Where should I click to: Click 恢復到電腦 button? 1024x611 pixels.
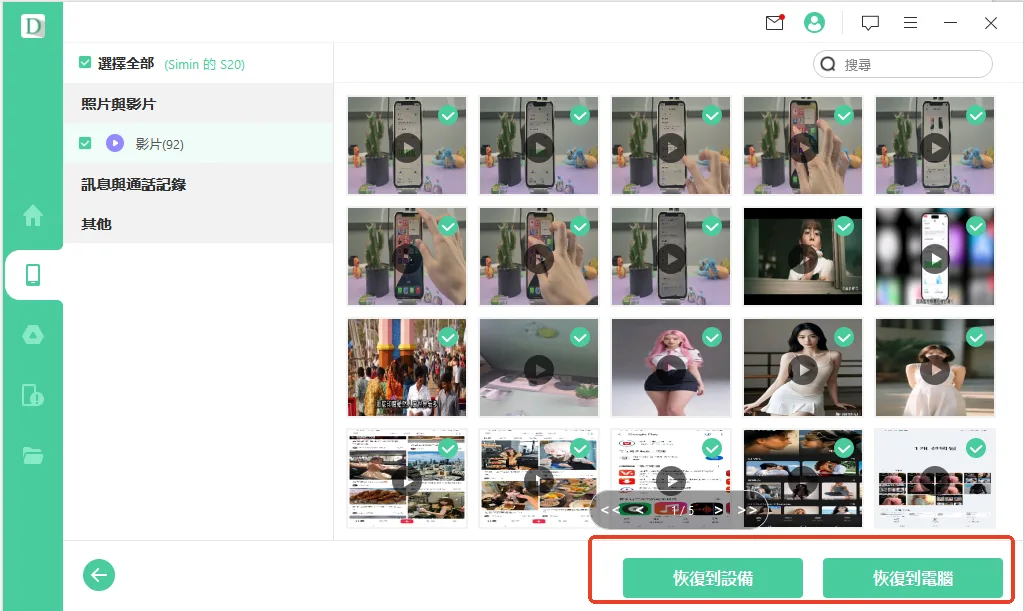click(912, 578)
